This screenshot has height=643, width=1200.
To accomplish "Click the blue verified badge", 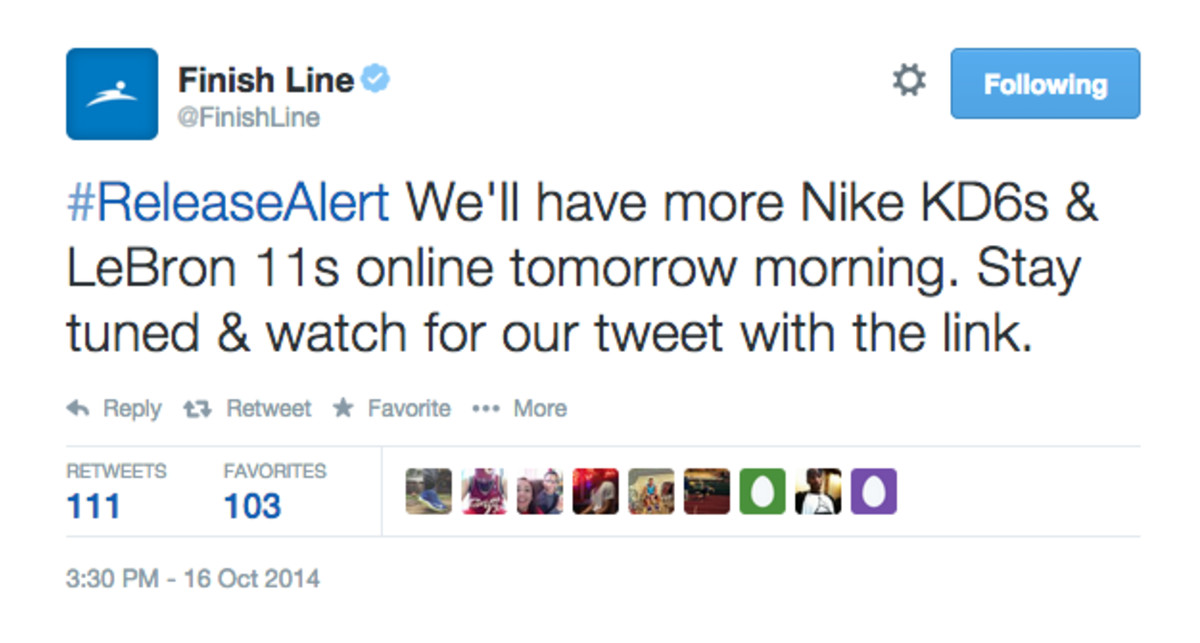I will 376,80.
